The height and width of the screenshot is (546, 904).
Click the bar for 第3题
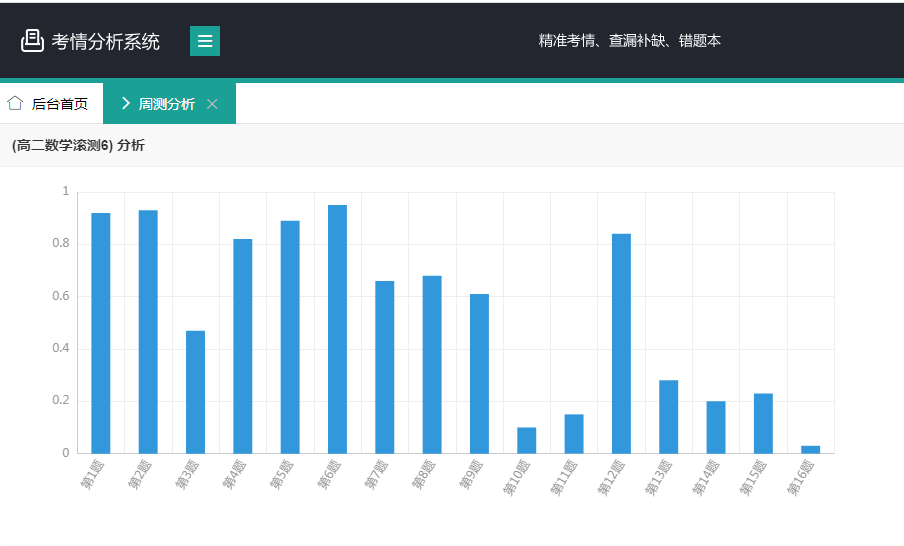(x=195, y=392)
